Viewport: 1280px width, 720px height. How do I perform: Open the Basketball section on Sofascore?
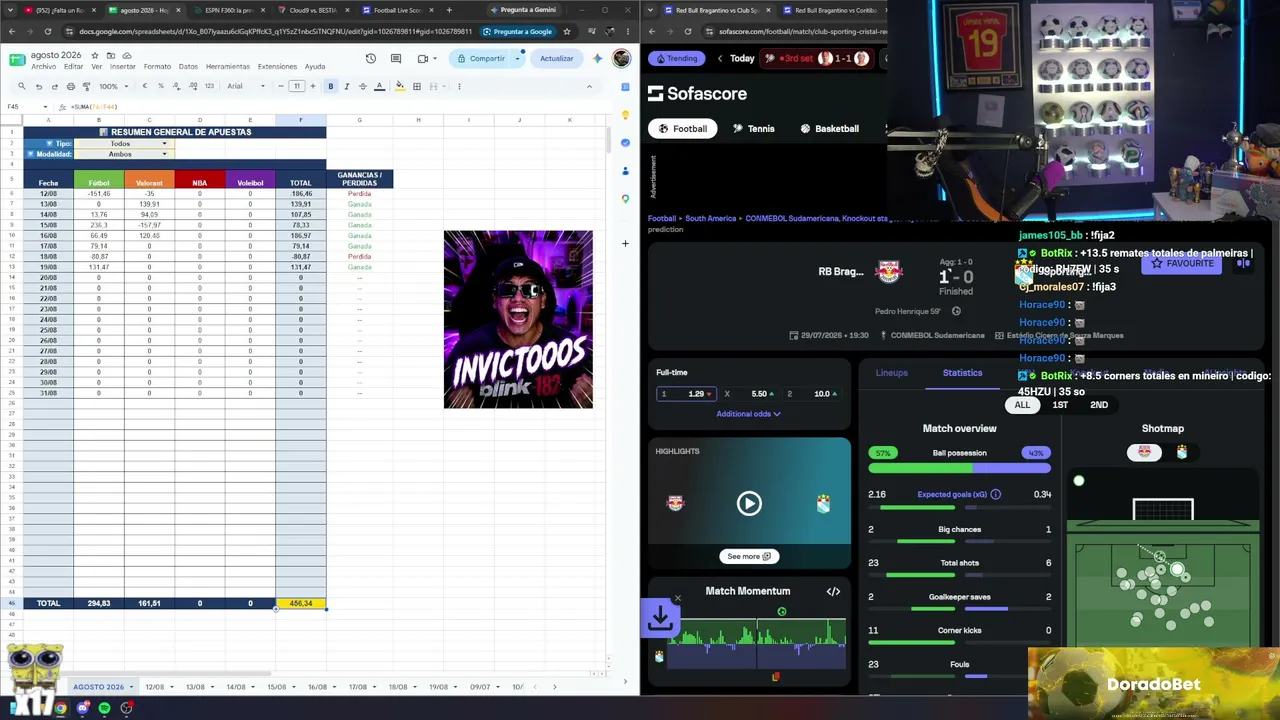pyautogui.click(x=829, y=128)
